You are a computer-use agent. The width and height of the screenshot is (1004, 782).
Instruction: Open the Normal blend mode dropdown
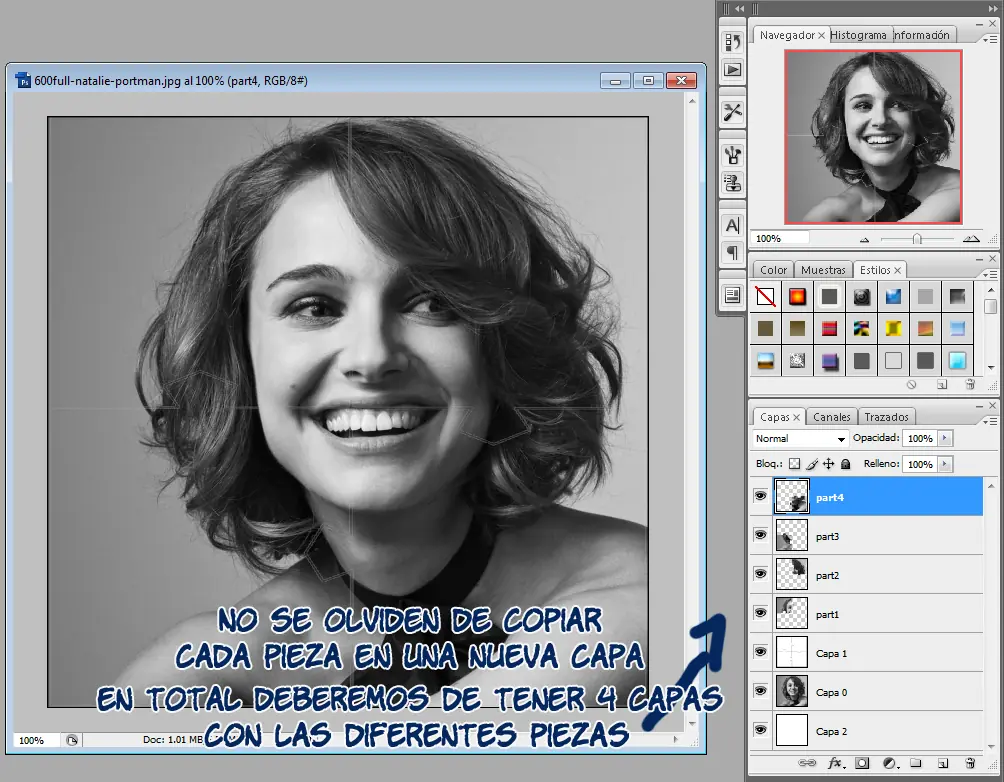point(800,438)
